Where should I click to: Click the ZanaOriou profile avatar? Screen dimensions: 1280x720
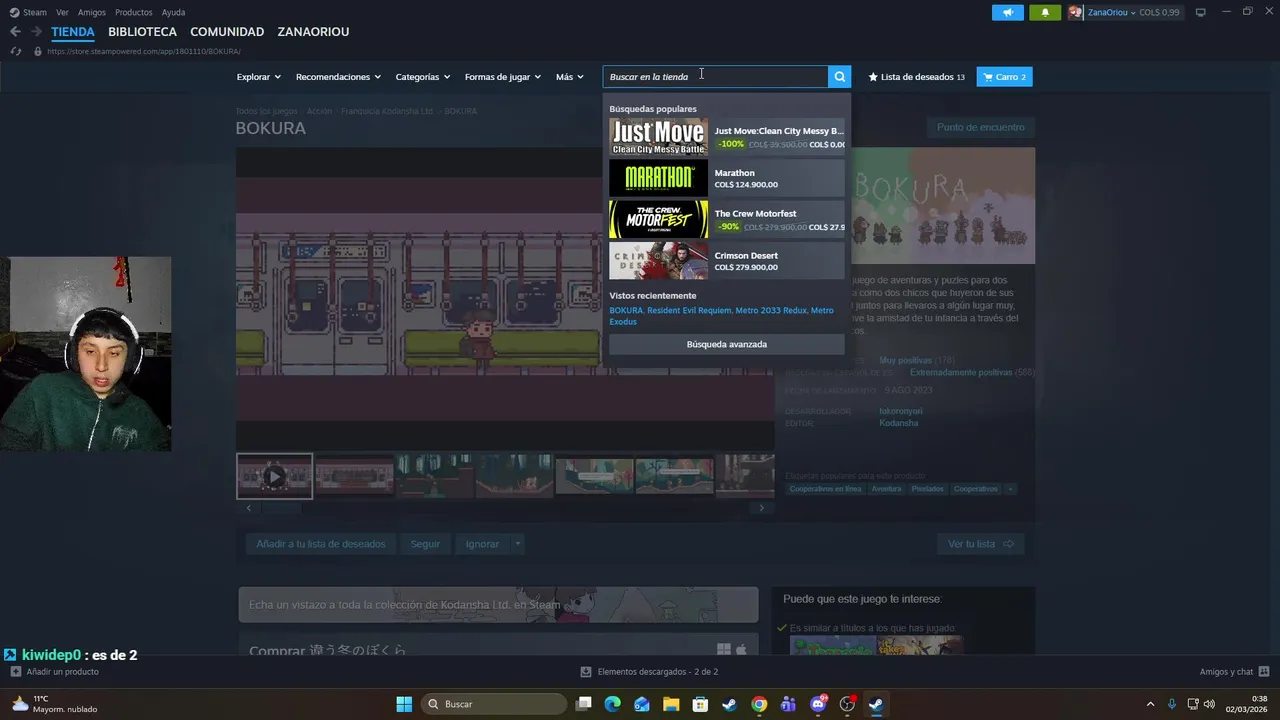coord(1076,12)
